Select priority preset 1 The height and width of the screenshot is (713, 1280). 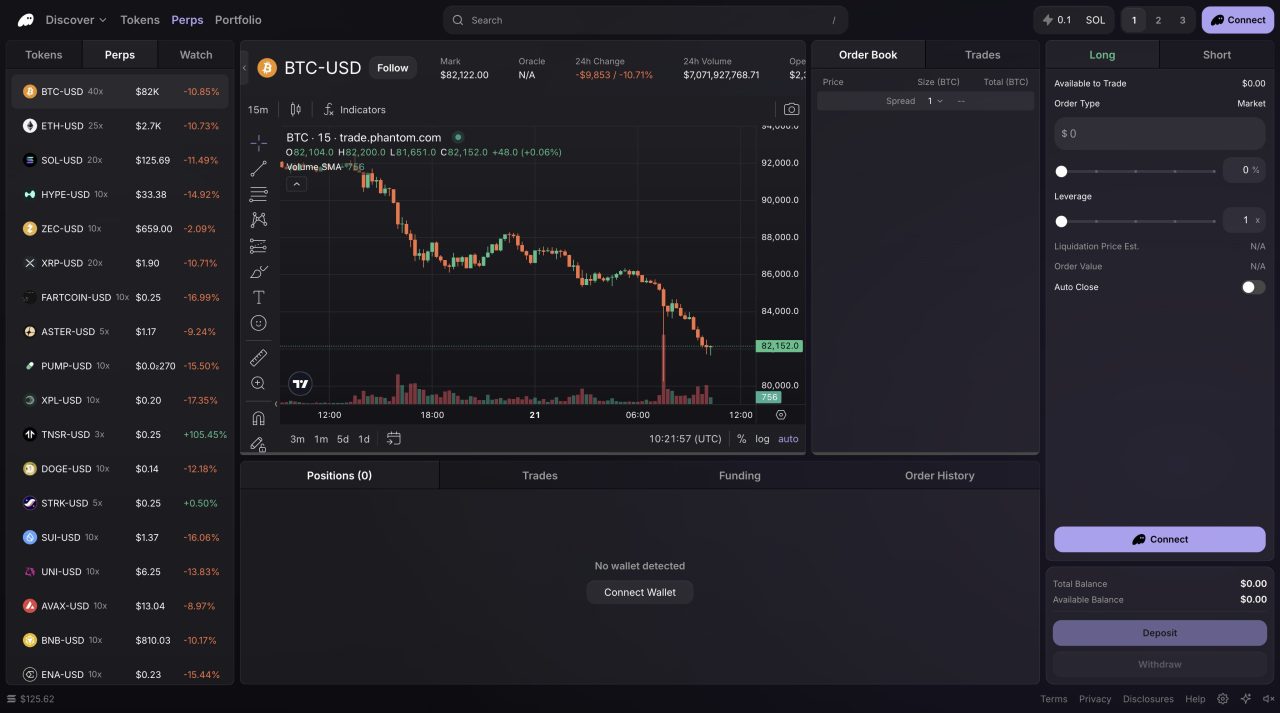pyautogui.click(x=1134, y=20)
